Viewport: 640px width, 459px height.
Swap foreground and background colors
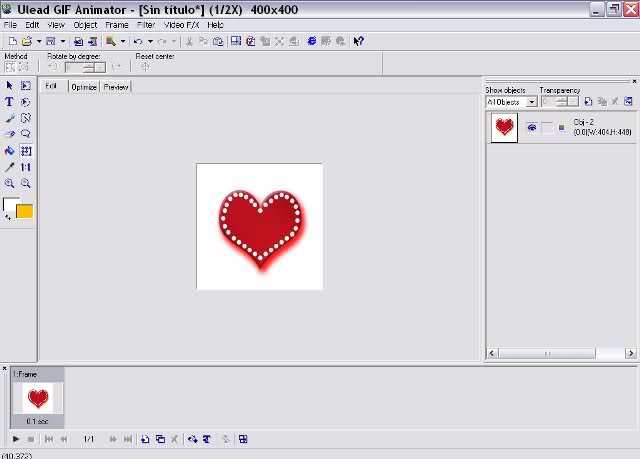pyautogui.click(x=8, y=217)
